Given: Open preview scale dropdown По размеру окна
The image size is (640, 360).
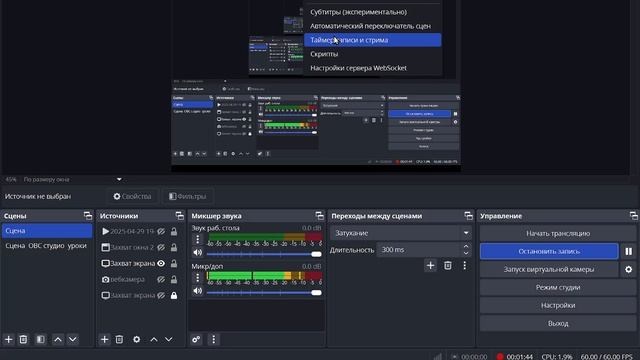Looking at the screenshot, I should [73, 179].
